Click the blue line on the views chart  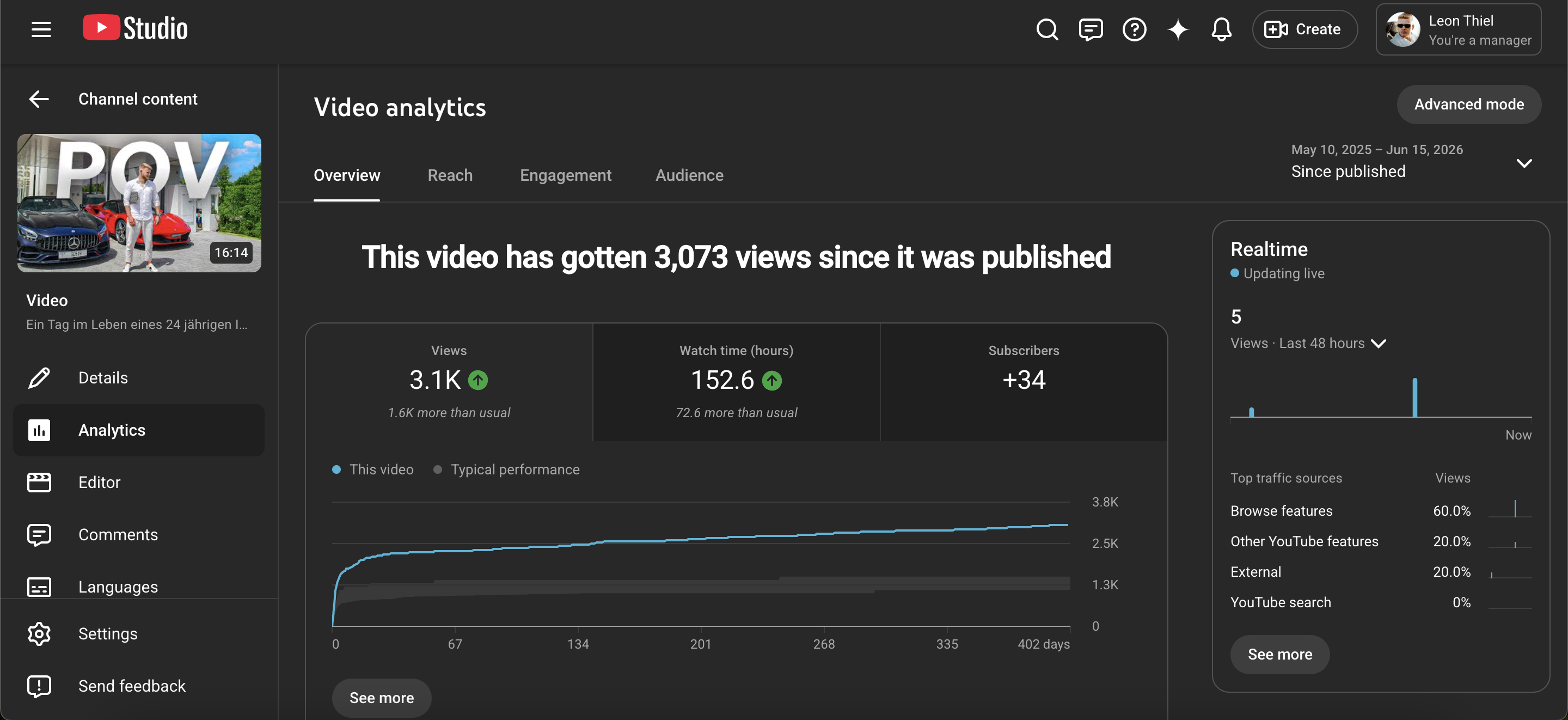click(x=700, y=539)
